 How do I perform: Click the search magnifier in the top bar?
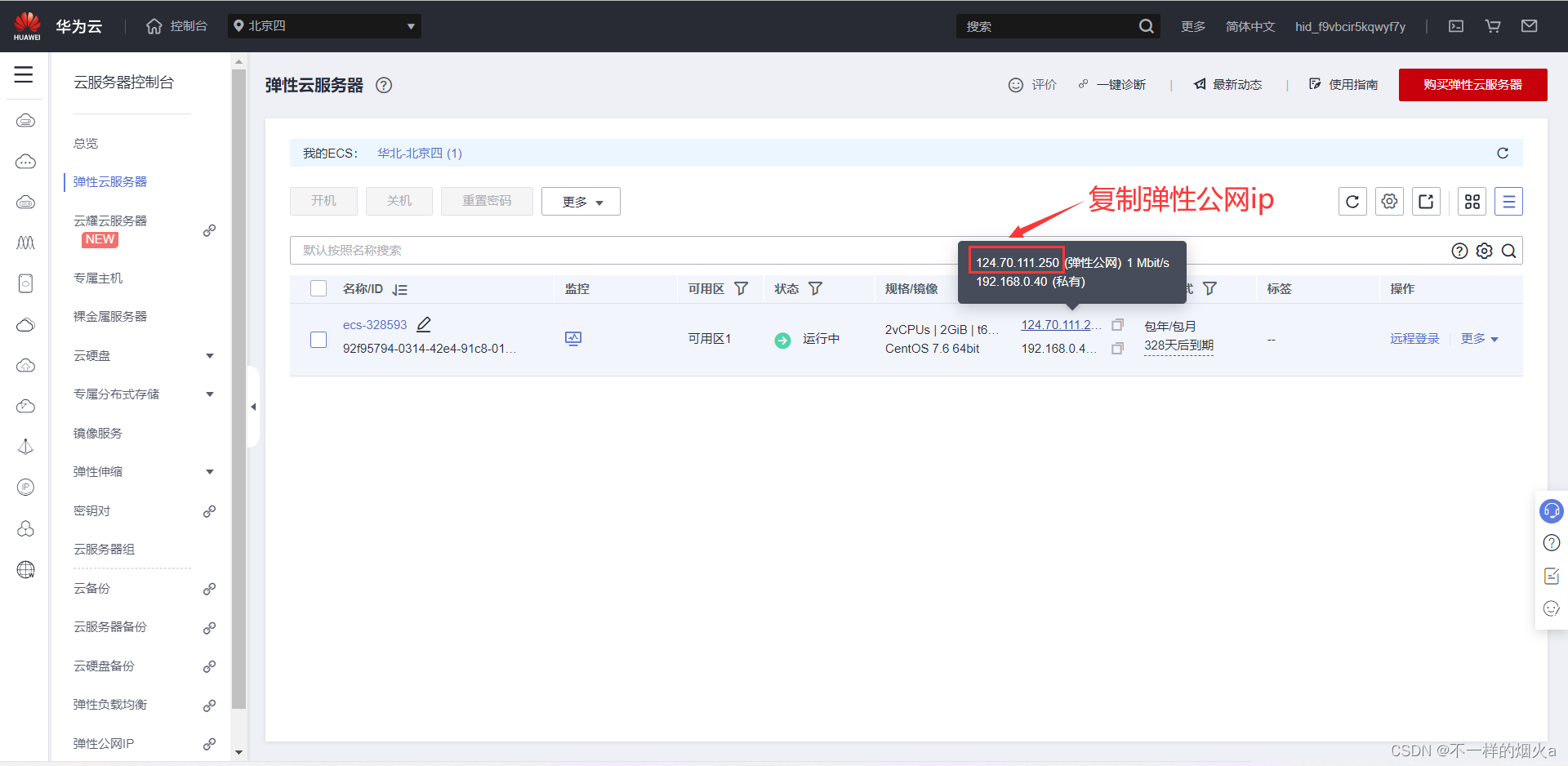click(x=1147, y=26)
